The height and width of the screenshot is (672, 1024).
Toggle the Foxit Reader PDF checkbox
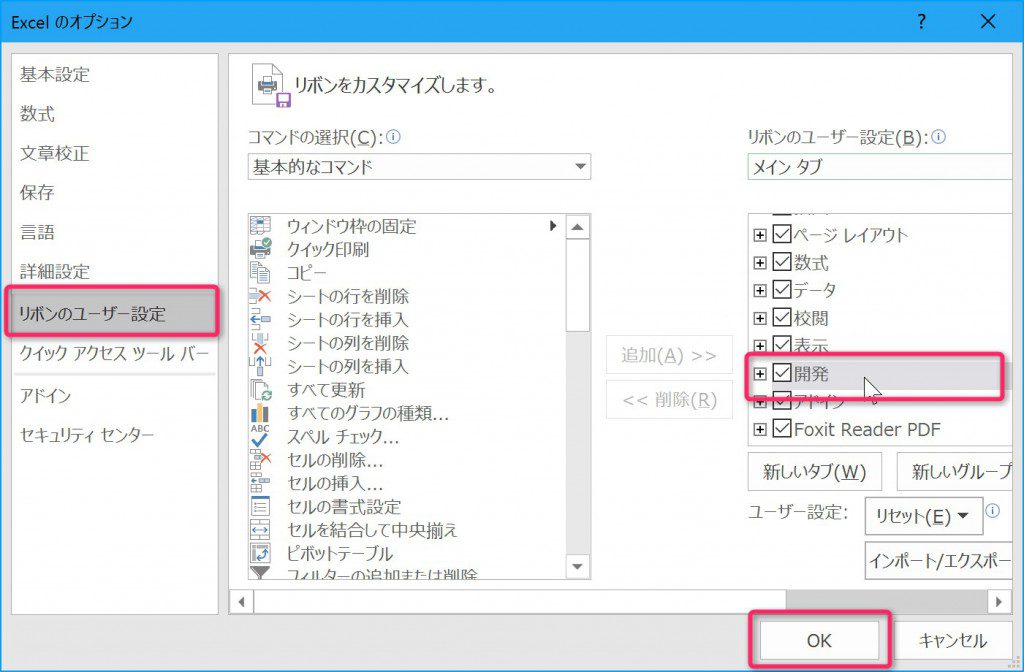click(782, 430)
